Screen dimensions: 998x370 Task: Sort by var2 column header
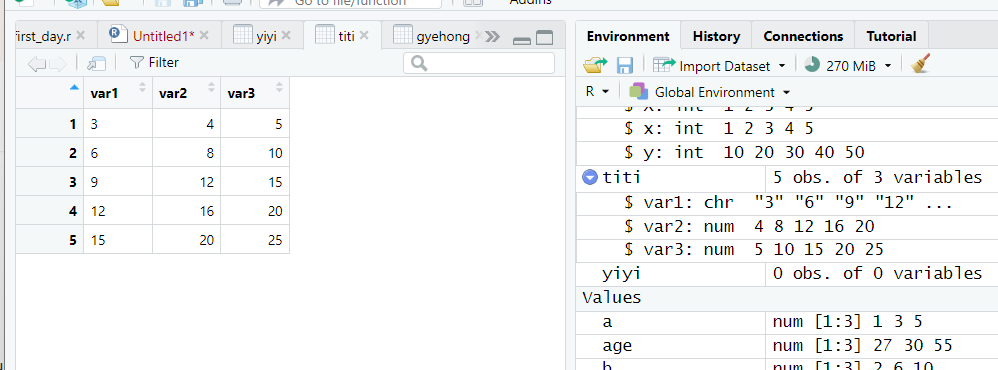186,93
